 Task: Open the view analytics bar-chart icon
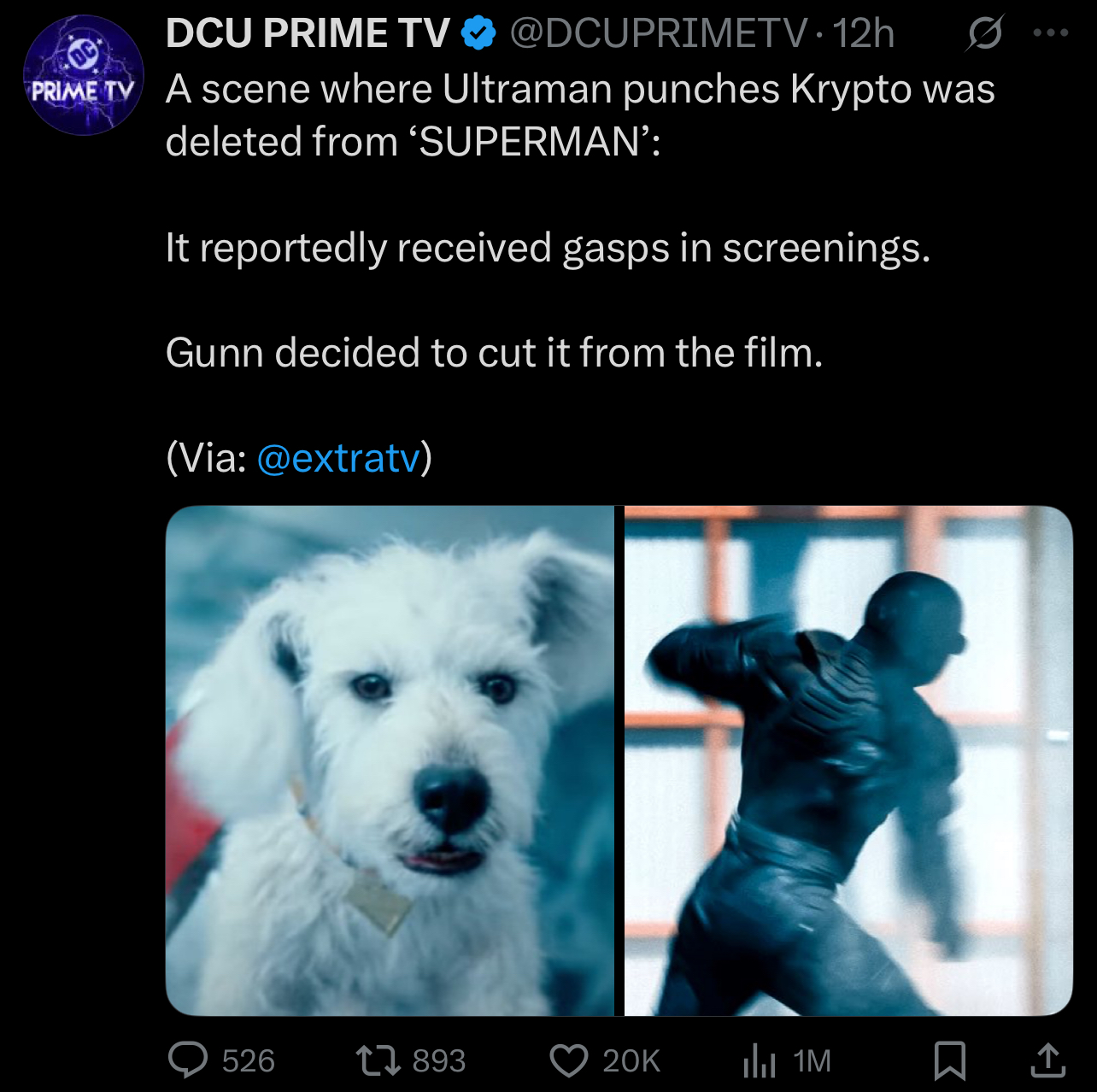pos(759,1060)
